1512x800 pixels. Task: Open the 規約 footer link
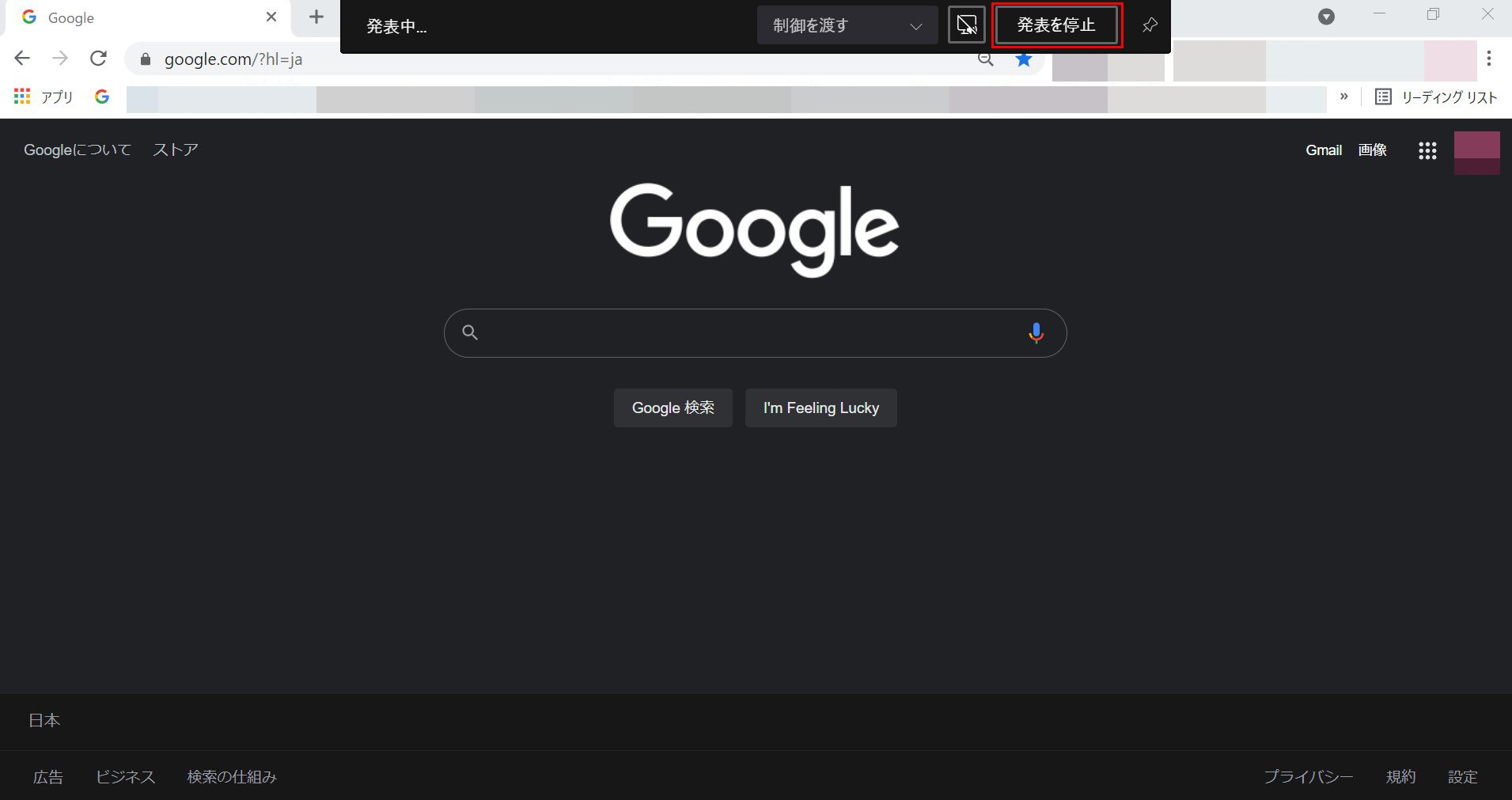[1400, 777]
